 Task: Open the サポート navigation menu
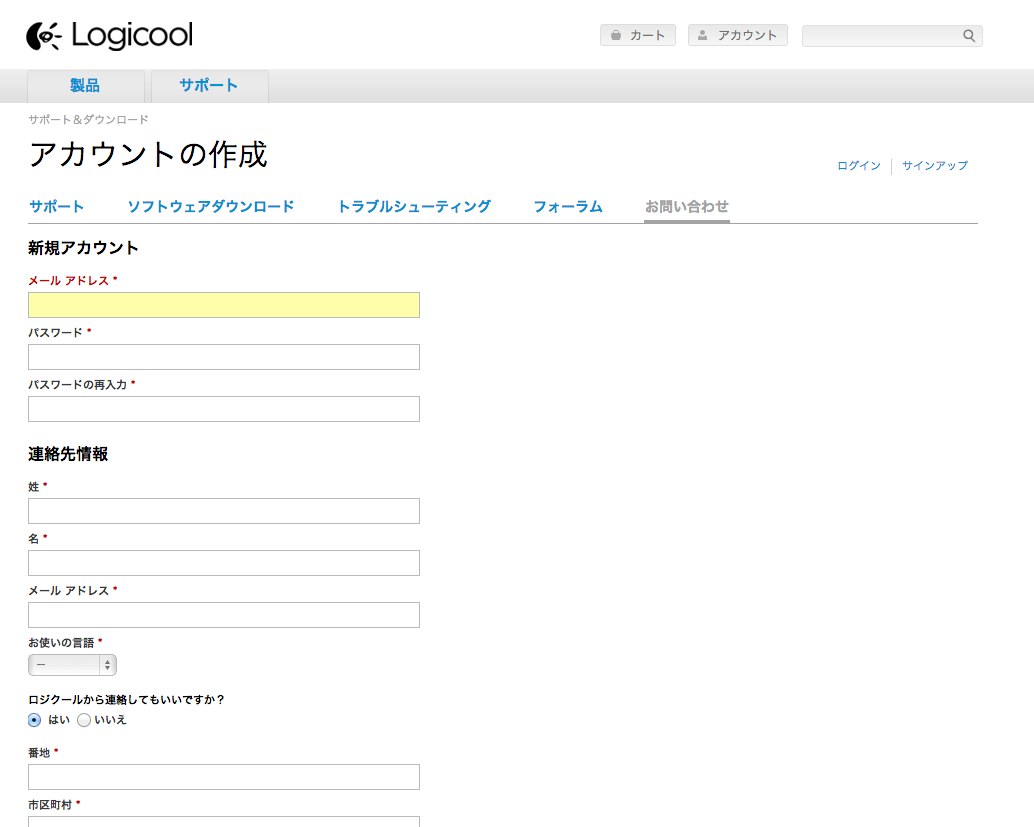tap(208, 86)
